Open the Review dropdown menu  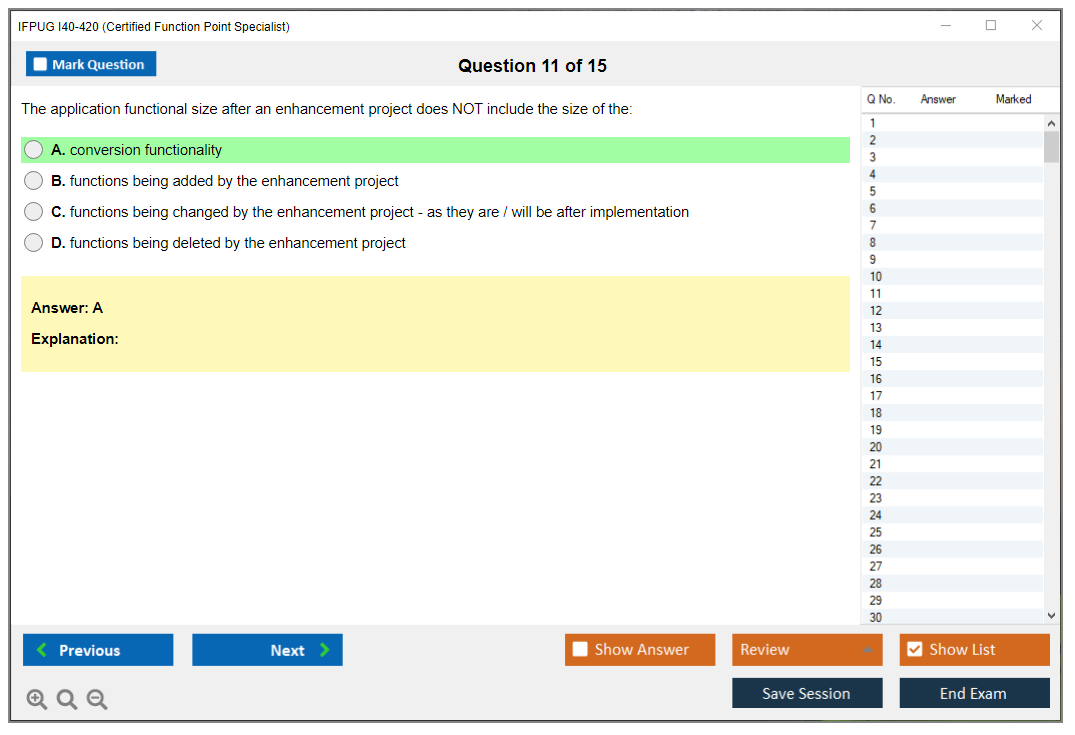pyautogui.click(x=807, y=650)
